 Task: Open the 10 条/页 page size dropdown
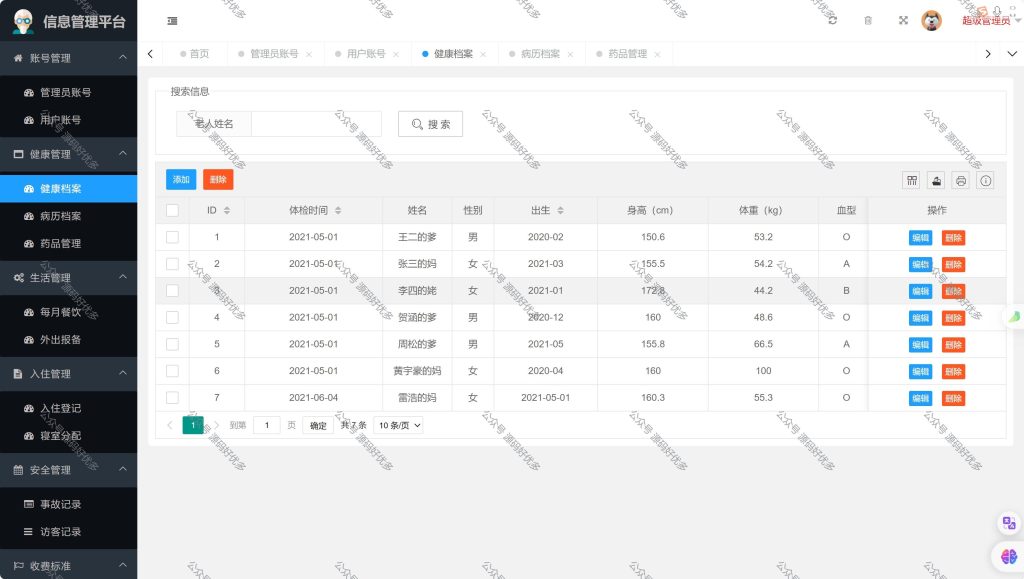point(398,426)
